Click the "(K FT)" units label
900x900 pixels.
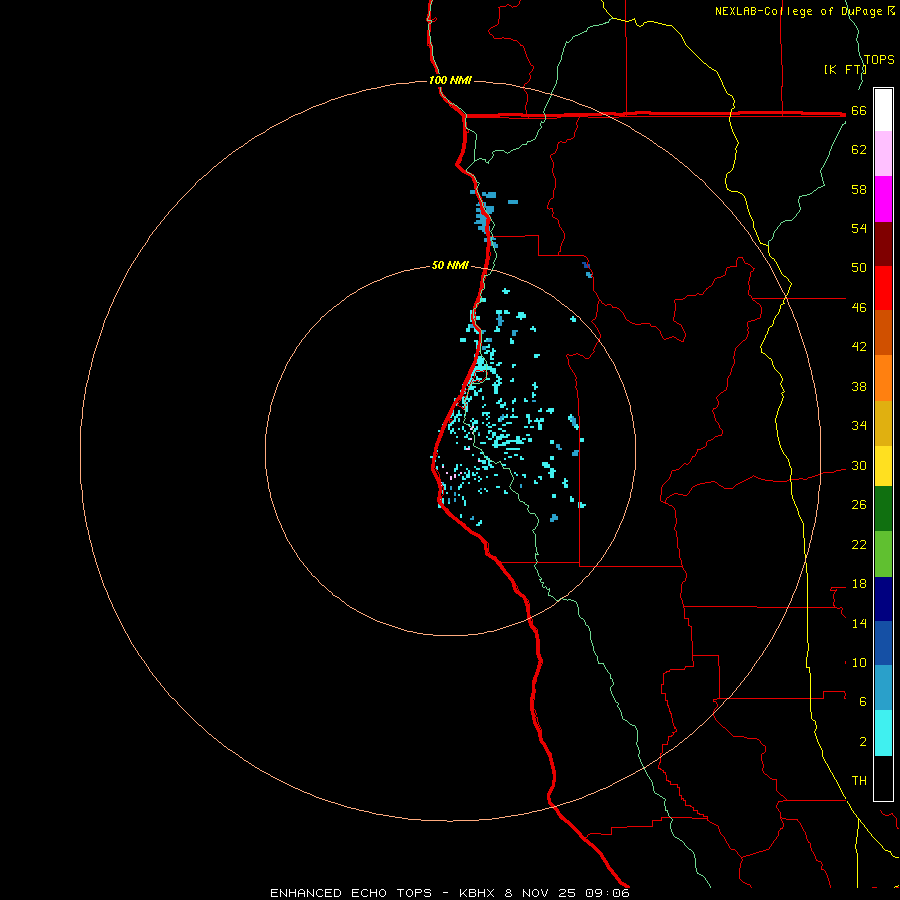[845, 70]
